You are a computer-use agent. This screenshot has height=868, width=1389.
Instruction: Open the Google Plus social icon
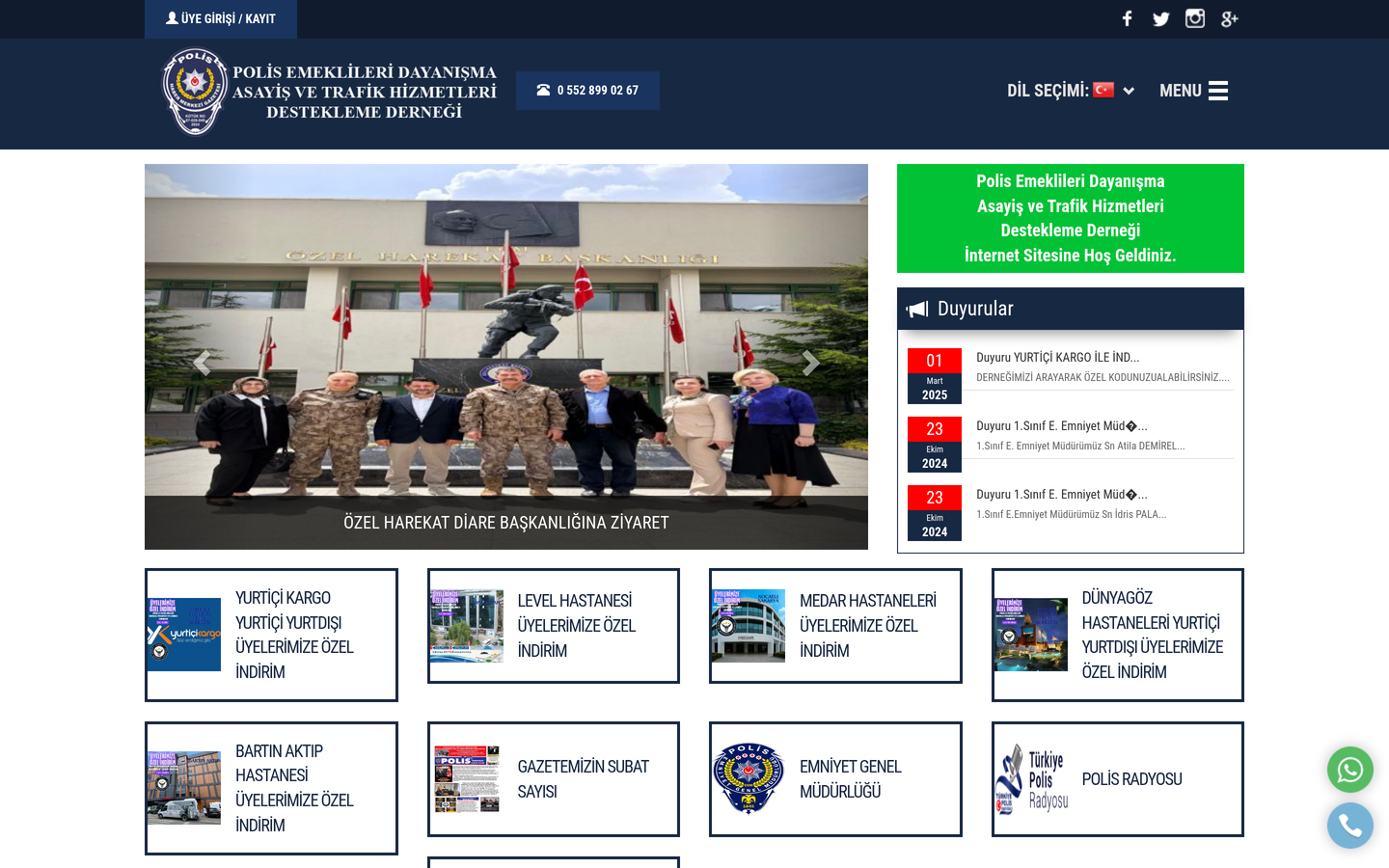(1229, 18)
